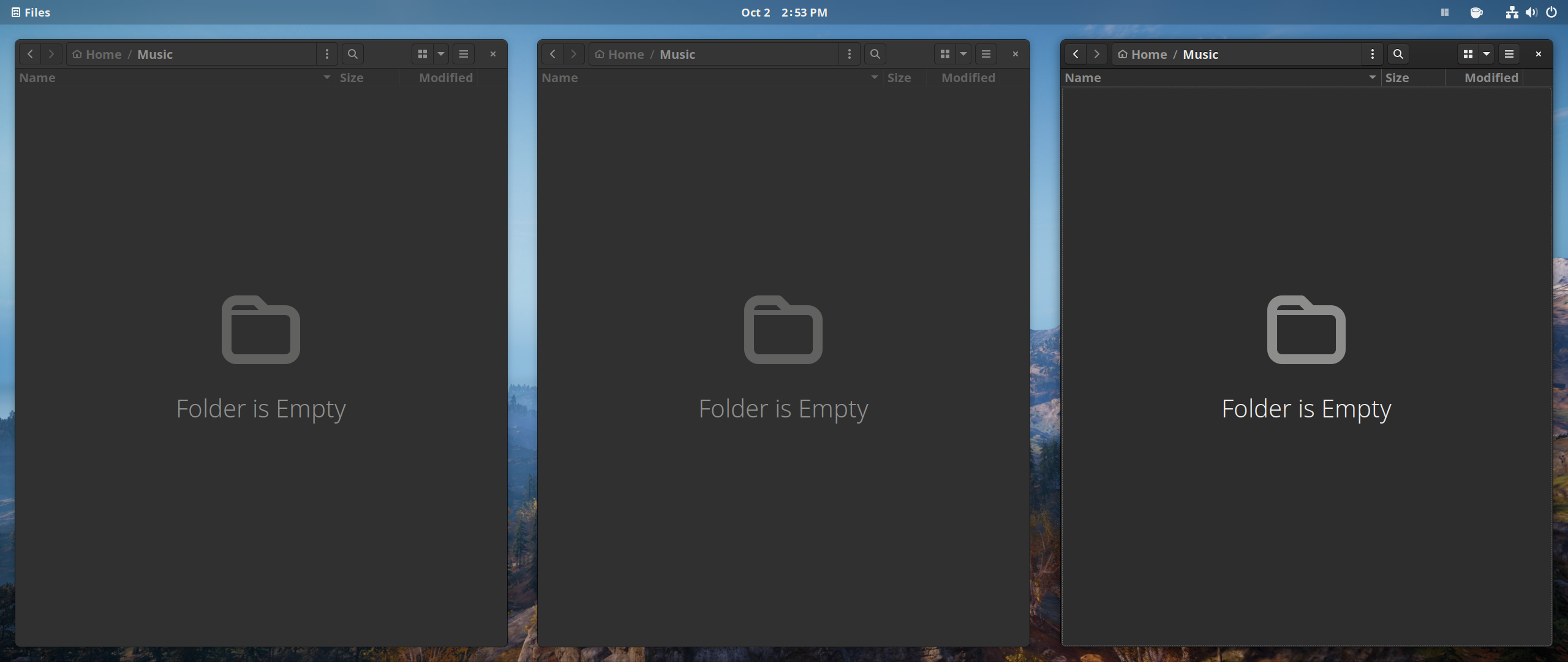
Task: Click the volume icon in top bar
Action: (1531, 12)
